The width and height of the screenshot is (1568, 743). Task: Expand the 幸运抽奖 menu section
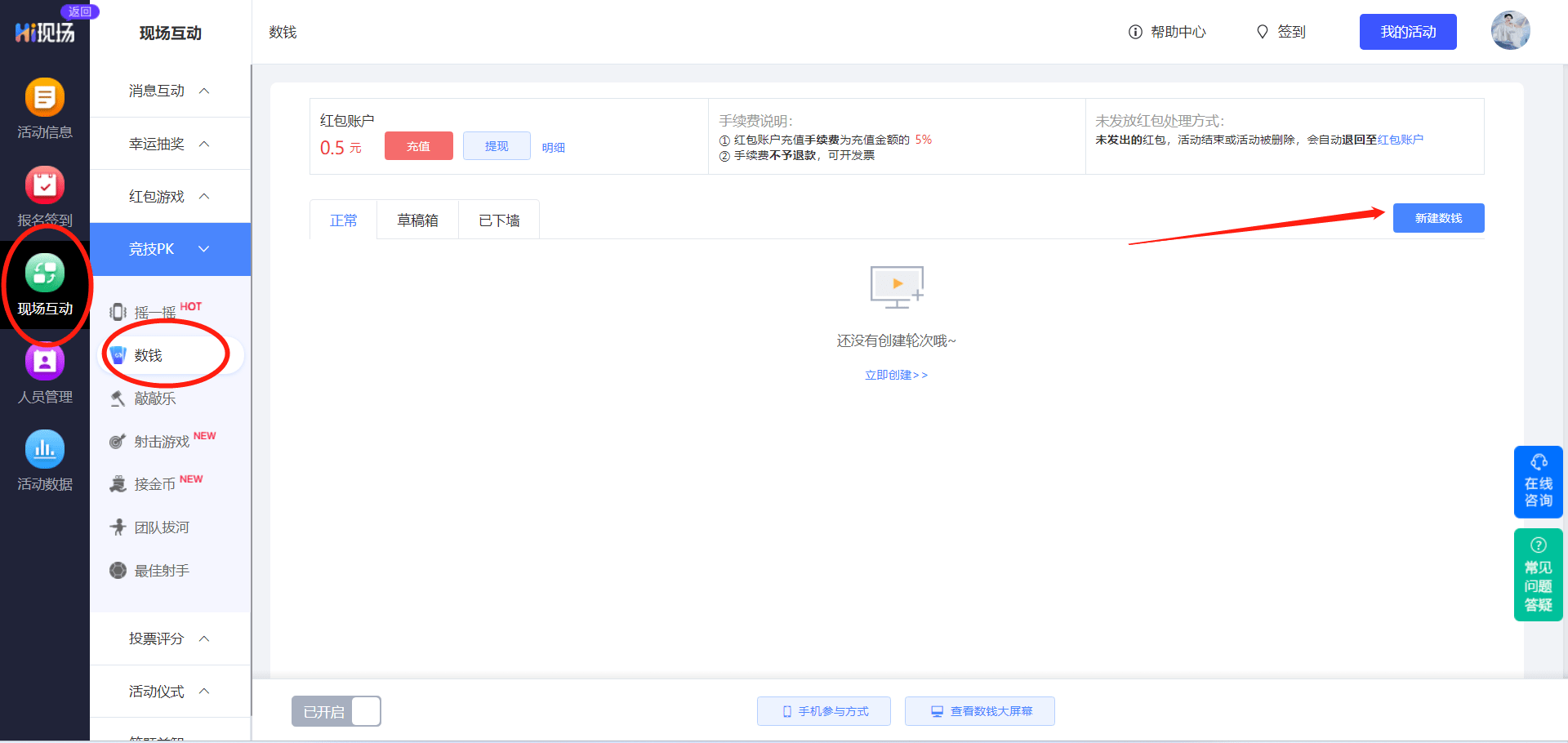pyautogui.click(x=169, y=144)
